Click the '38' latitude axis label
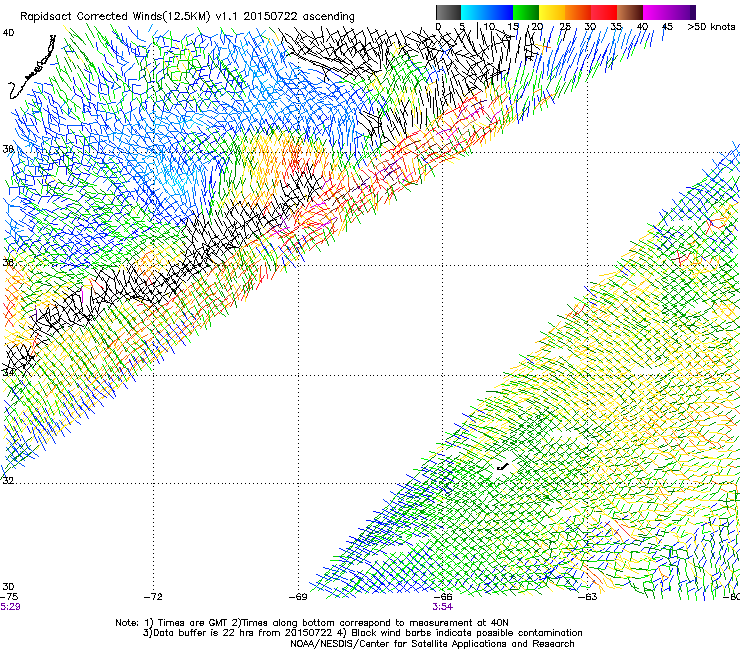Image resolution: width=740 pixels, height=650 pixels. point(8,149)
